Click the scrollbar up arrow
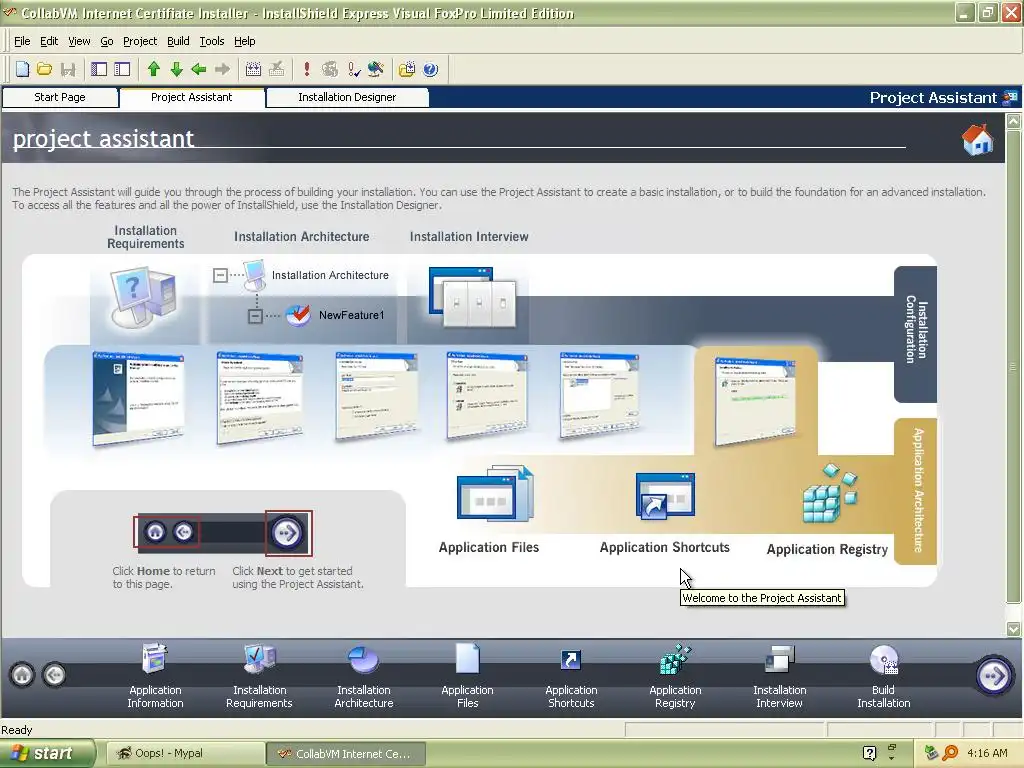Screen dimensions: 1024x768 click(1014, 121)
